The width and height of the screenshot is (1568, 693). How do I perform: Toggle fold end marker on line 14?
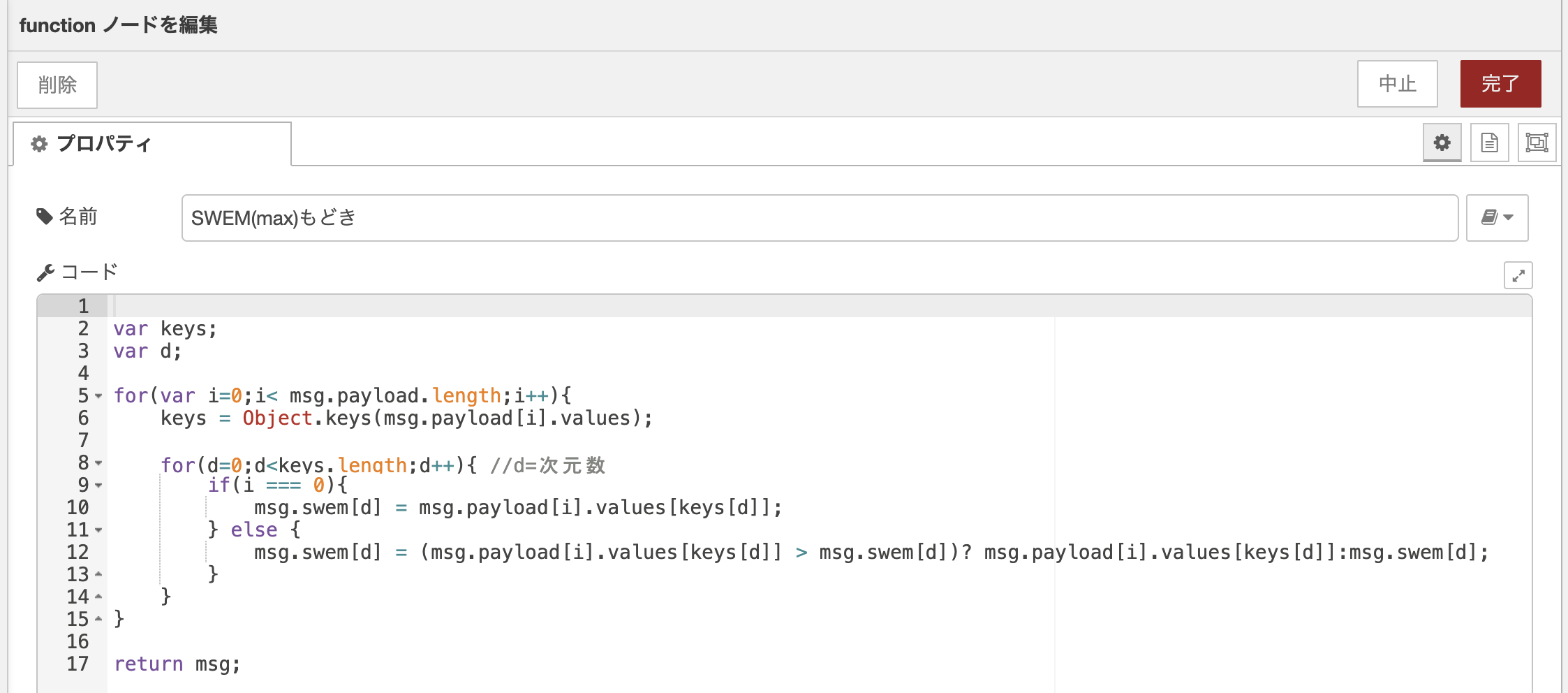[98, 597]
